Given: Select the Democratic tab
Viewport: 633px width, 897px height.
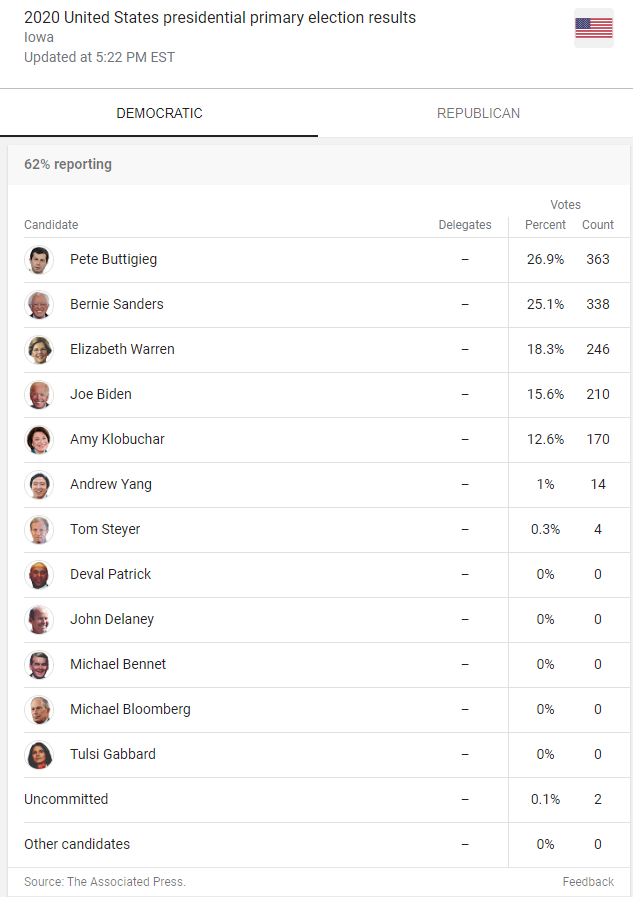Looking at the screenshot, I should pos(159,113).
